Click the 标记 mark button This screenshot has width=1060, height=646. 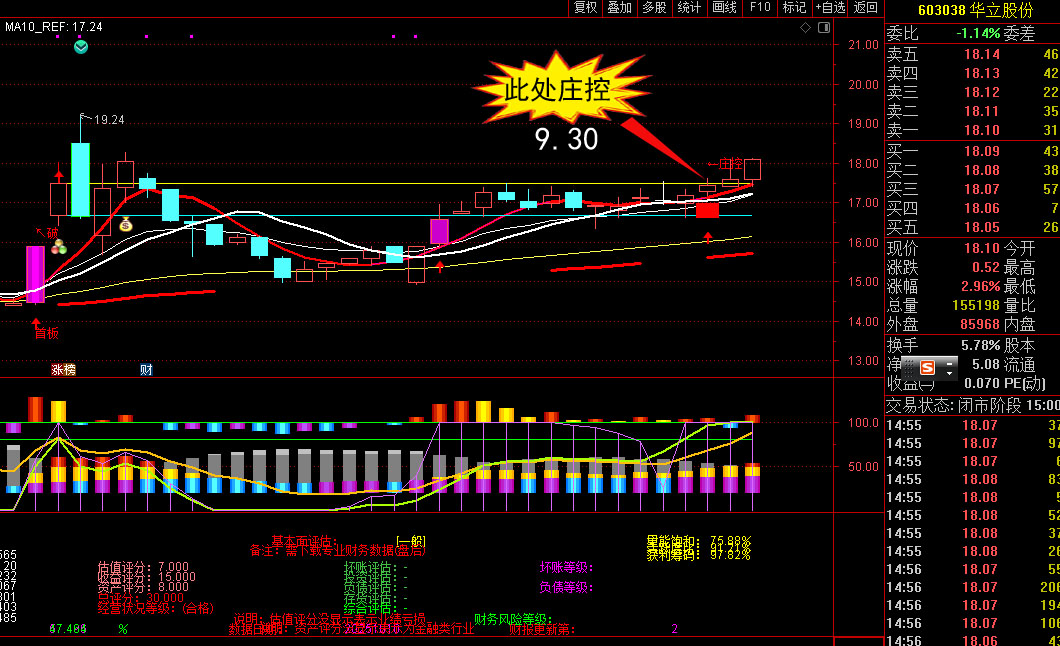(x=794, y=8)
